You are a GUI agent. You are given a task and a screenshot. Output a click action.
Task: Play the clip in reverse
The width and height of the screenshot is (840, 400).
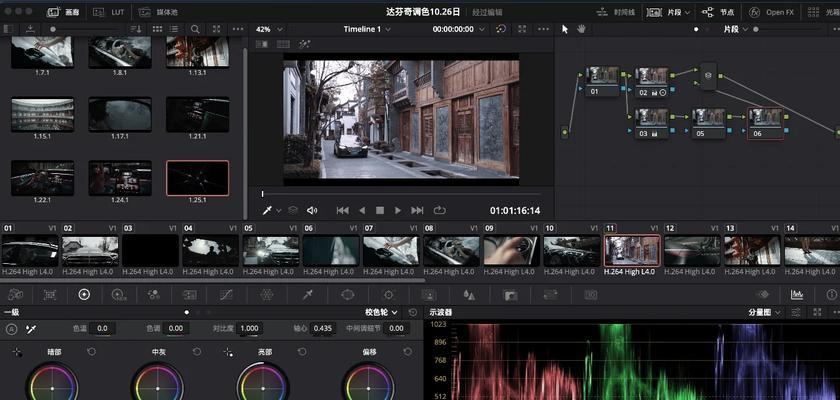pyautogui.click(x=362, y=210)
